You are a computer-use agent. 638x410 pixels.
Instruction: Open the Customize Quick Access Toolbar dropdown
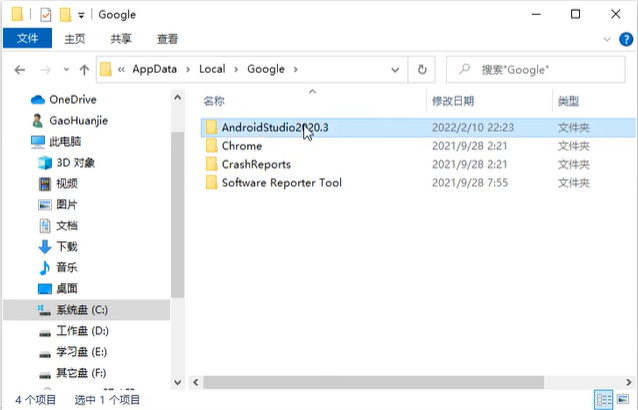(x=81, y=15)
